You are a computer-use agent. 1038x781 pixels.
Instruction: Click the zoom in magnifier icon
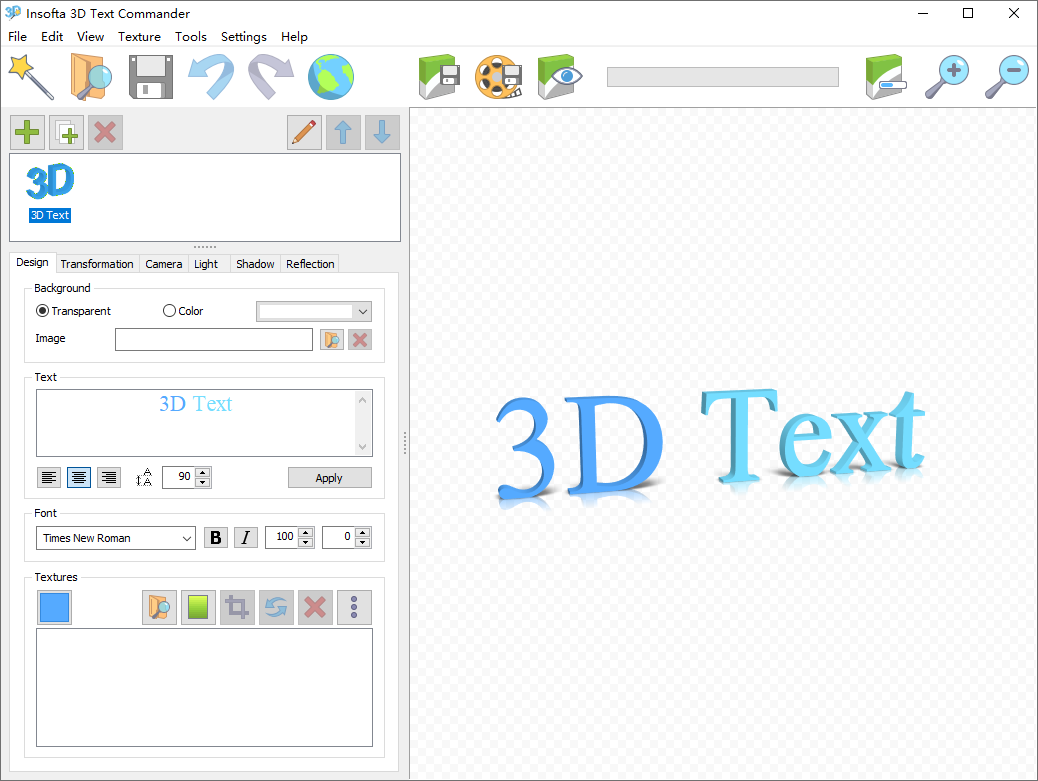tap(947, 77)
